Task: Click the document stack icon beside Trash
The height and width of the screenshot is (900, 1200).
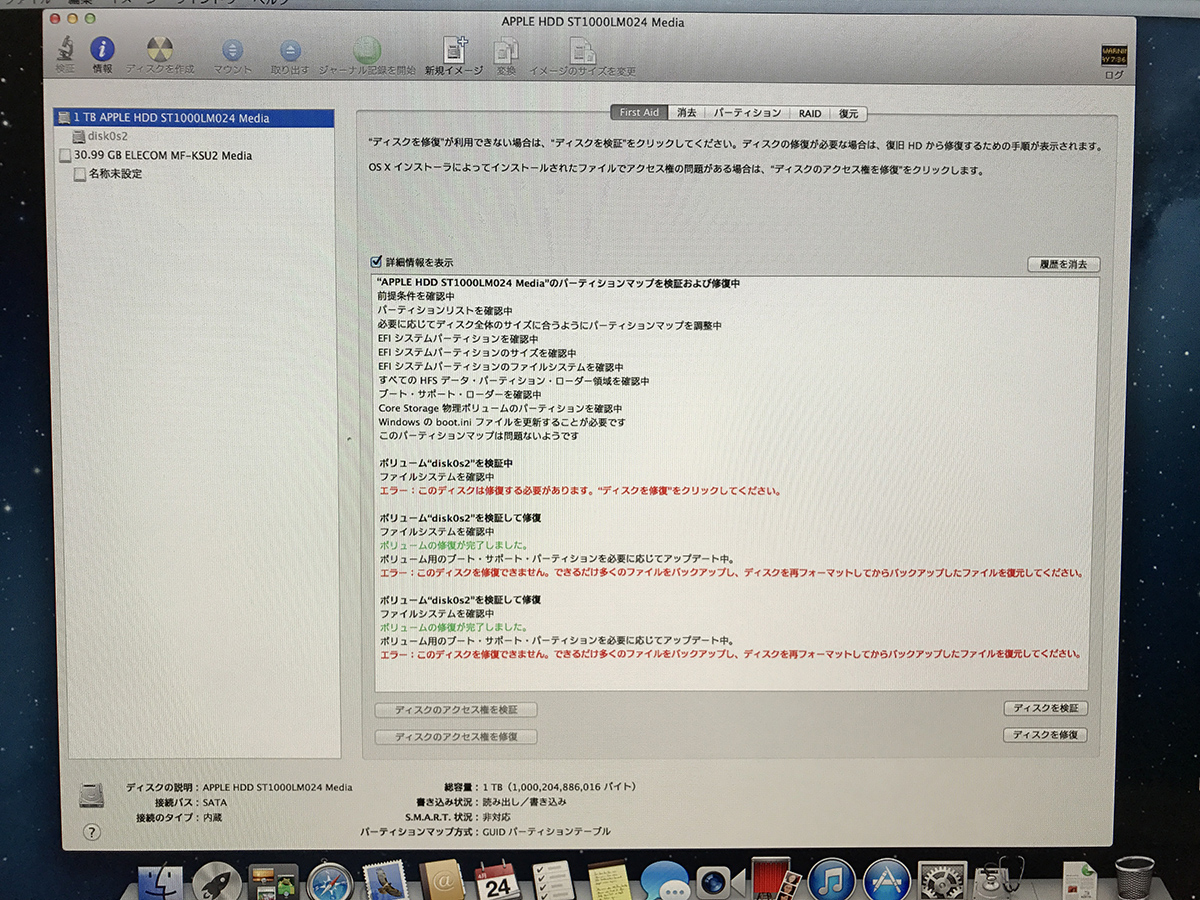Action: click(1080, 880)
